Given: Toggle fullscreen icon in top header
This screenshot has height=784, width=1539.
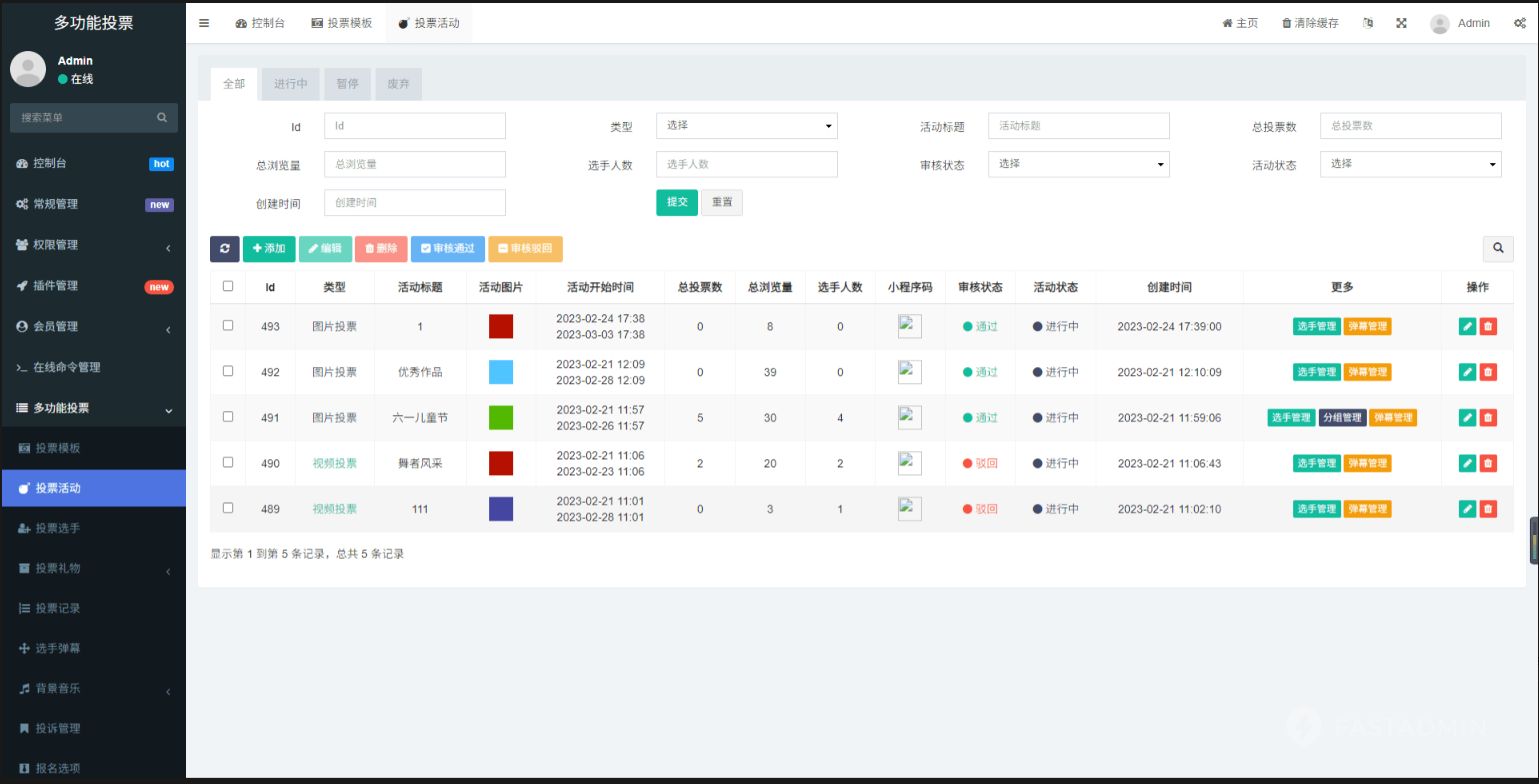Looking at the screenshot, I should [1401, 23].
